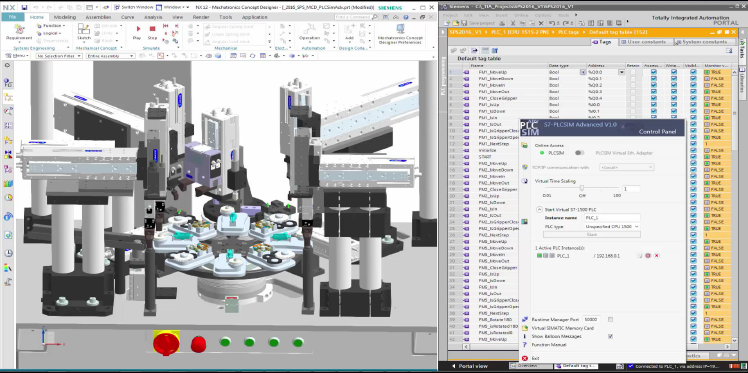Click the power-off icon next to PLC_1 instance

pyautogui.click(x=640, y=256)
